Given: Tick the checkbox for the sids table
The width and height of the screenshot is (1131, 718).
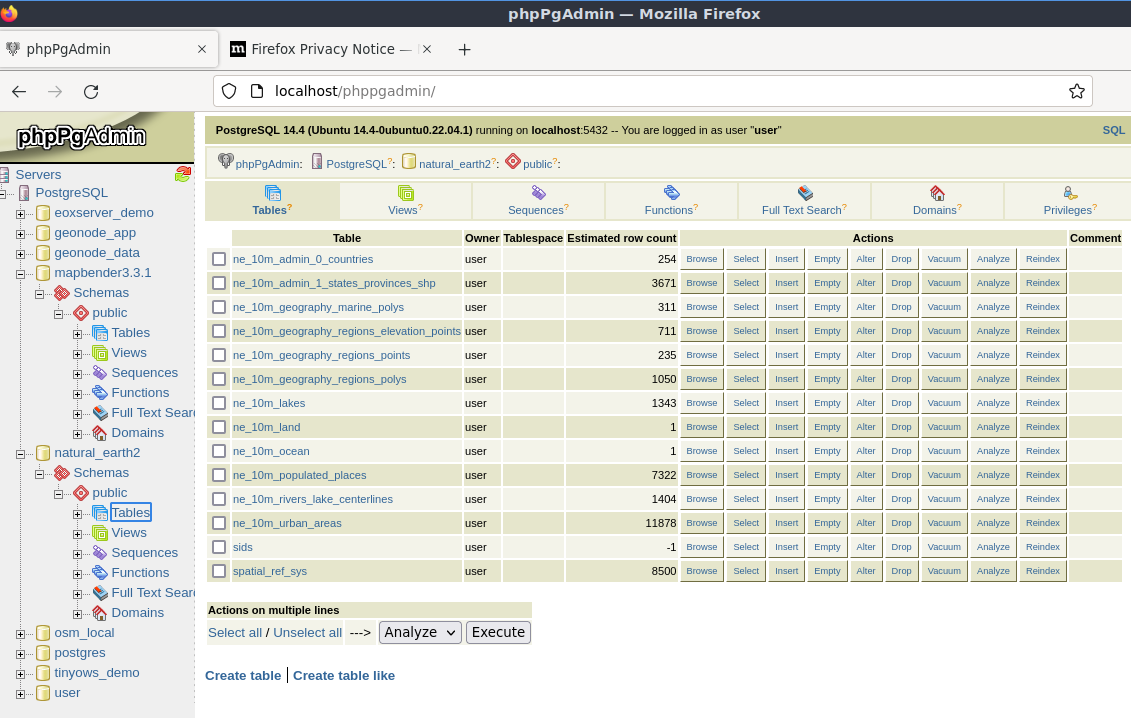Looking at the screenshot, I should click(219, 547).
